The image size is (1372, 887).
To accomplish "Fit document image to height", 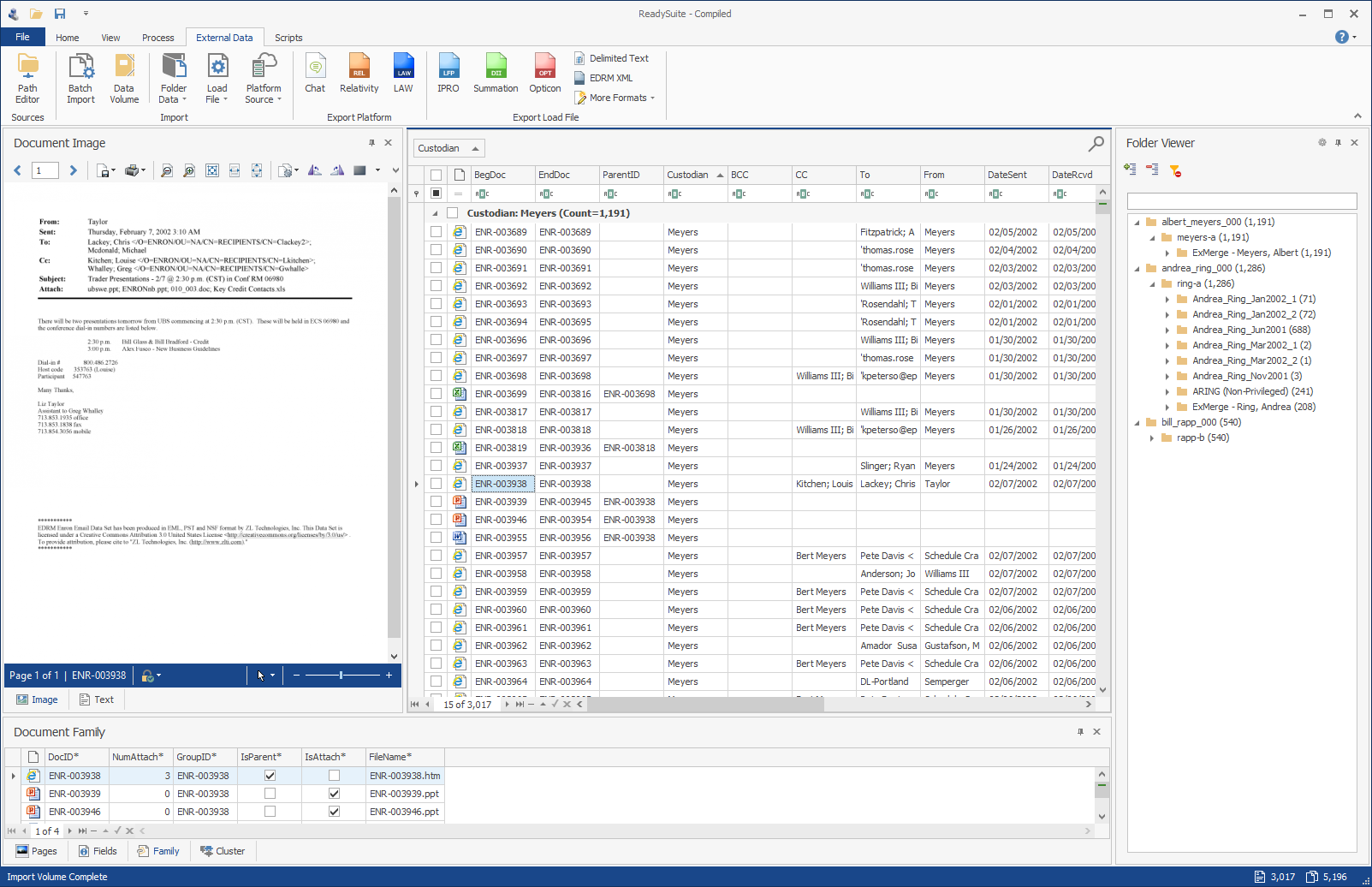I will coord(257,170).
